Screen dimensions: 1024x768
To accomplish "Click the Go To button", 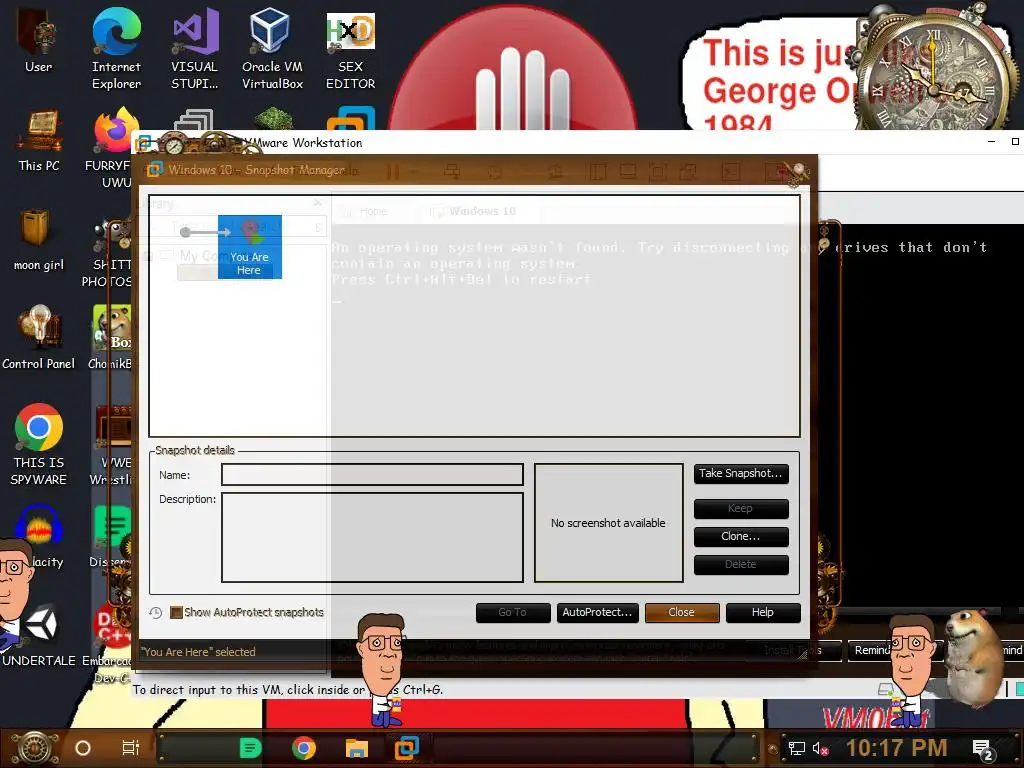I will (513, 613).
